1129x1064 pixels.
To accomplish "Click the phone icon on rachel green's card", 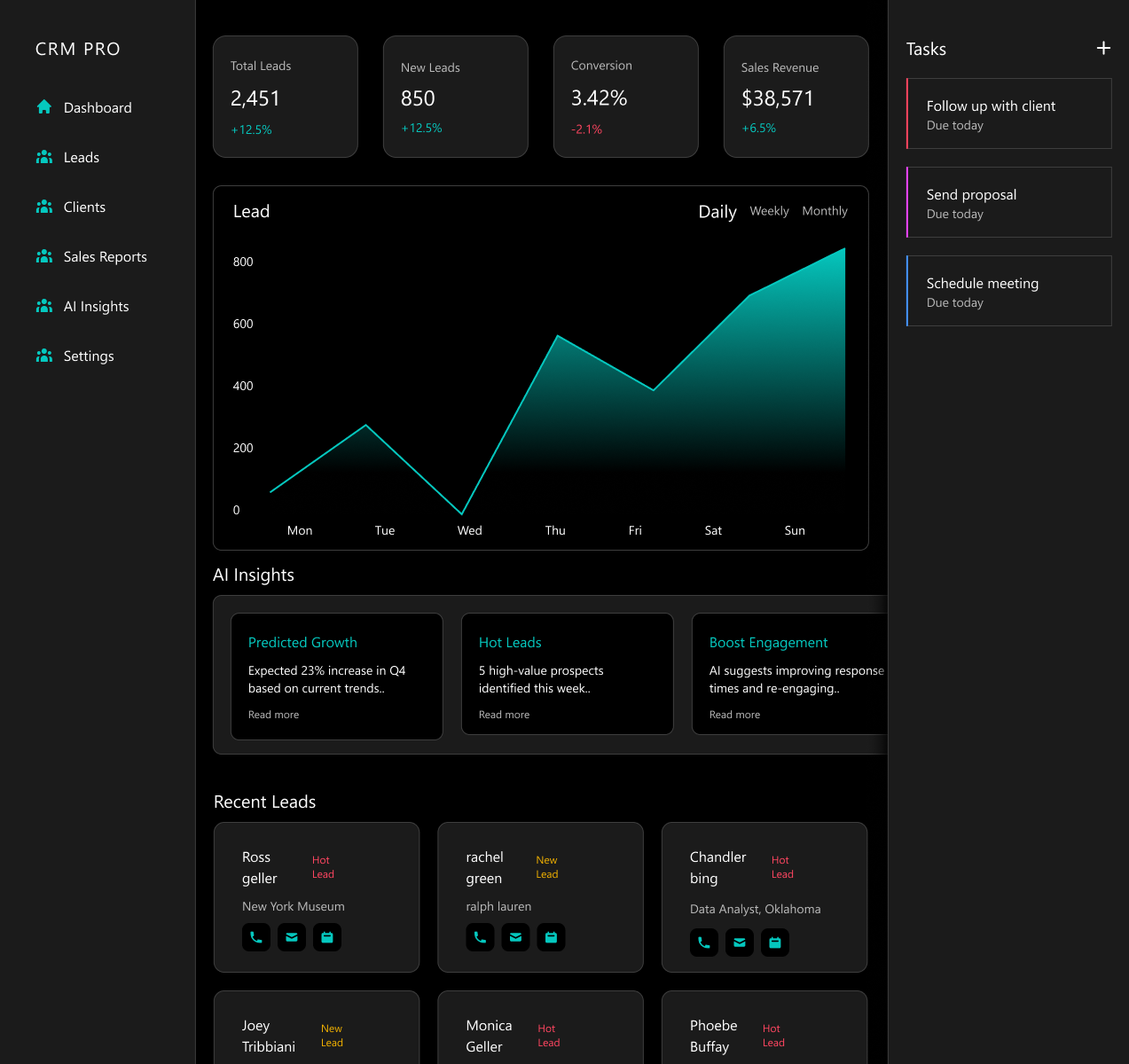I will (x=480, y=937).
